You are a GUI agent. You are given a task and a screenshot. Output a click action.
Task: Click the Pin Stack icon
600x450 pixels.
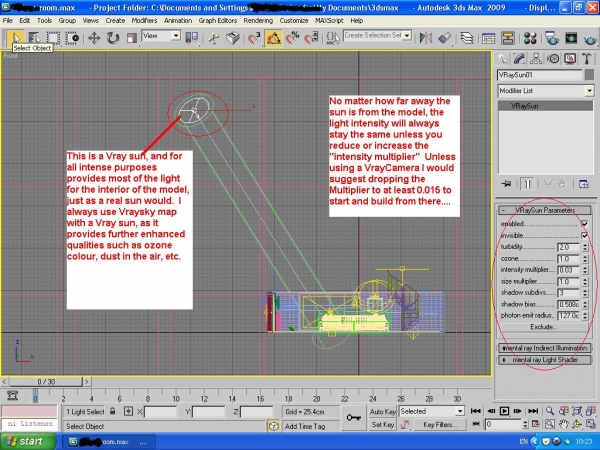tap(507, 184)
